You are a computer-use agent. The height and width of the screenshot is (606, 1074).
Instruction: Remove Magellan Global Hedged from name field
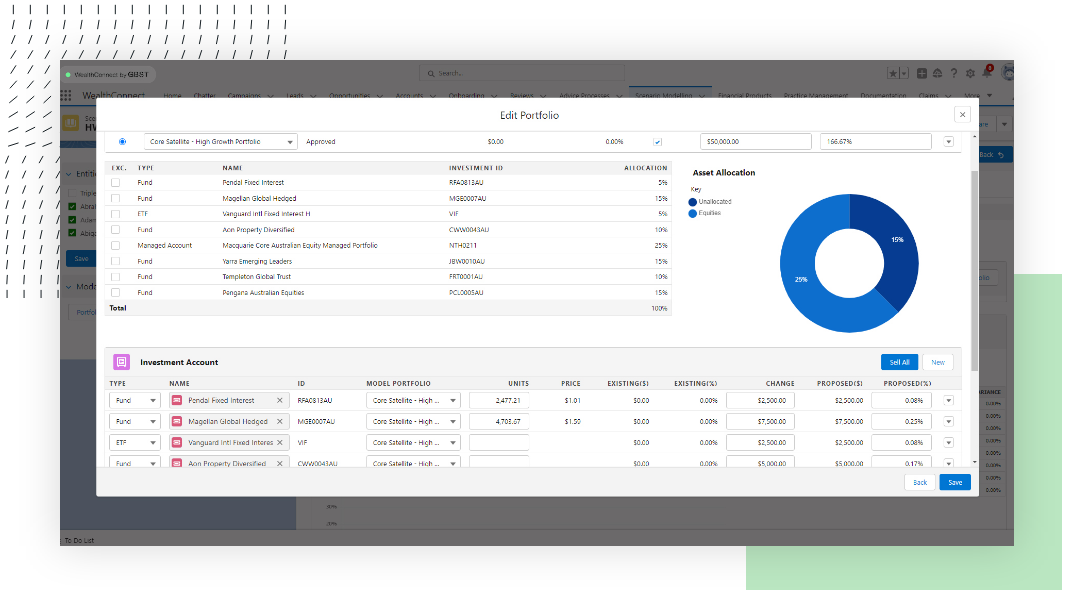click(x=279, y=422)
